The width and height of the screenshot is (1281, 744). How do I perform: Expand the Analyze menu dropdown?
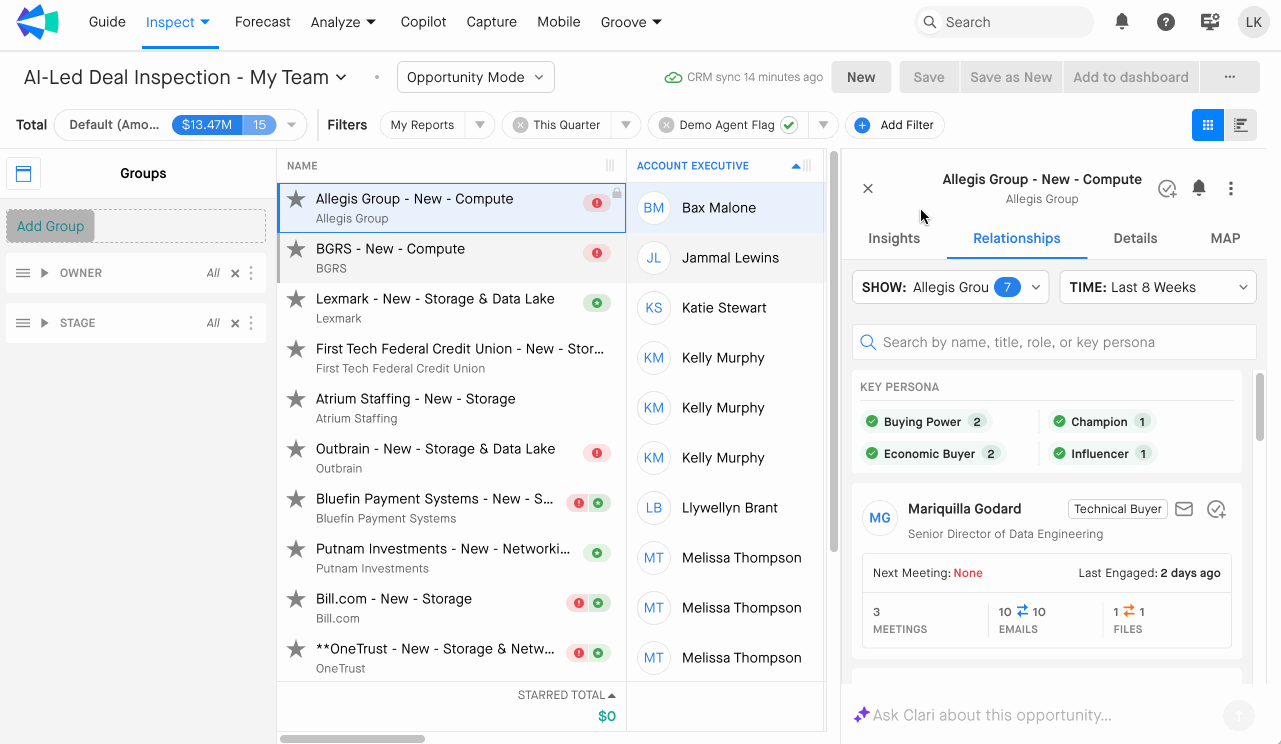click(343, 22)
